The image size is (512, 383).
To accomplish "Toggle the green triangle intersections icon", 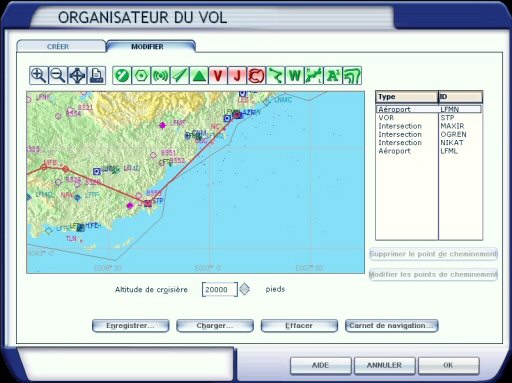I will (x=199, y=75).
